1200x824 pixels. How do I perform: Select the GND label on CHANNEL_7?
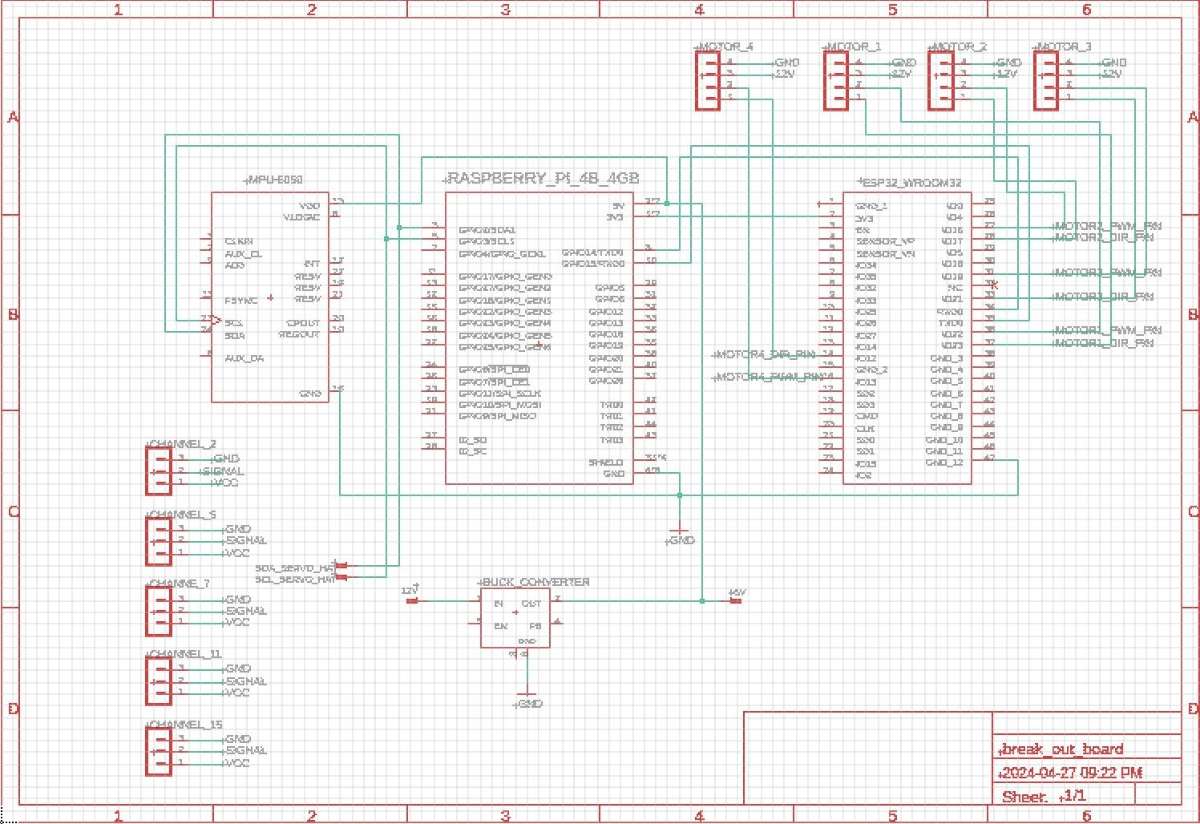[237, 598]
